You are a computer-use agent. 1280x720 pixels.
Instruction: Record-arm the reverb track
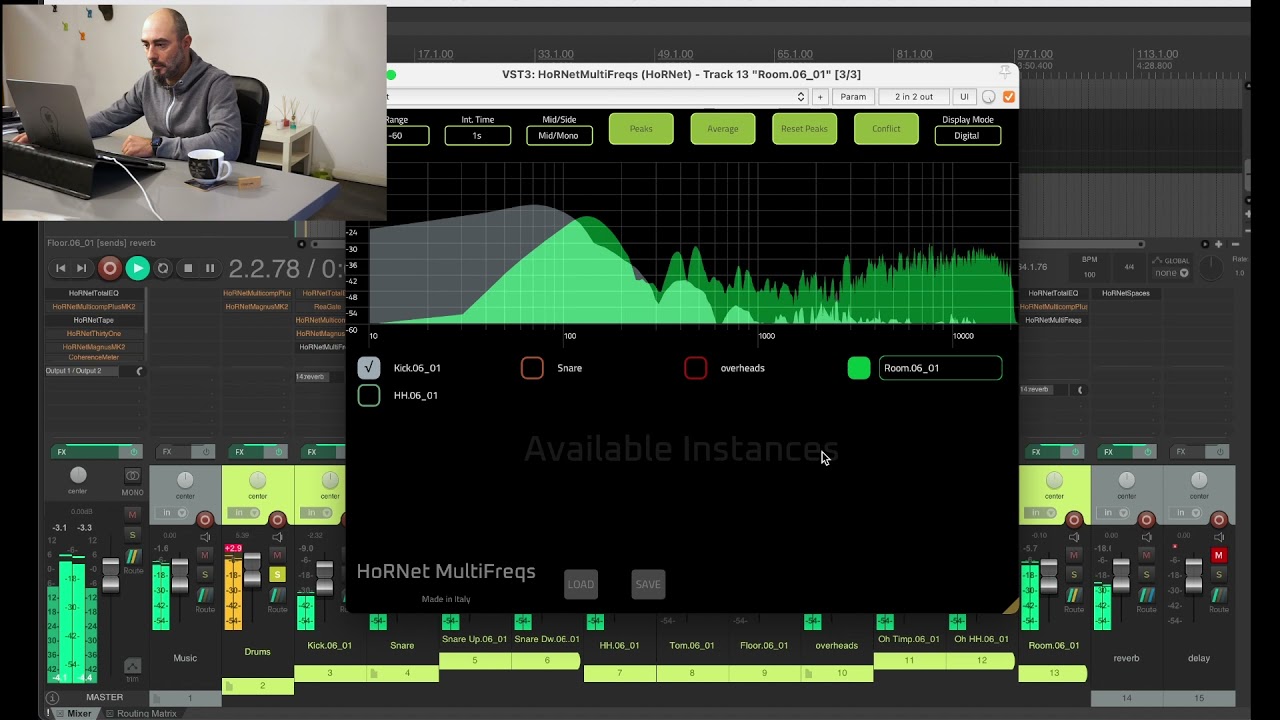click(1146, 519)
